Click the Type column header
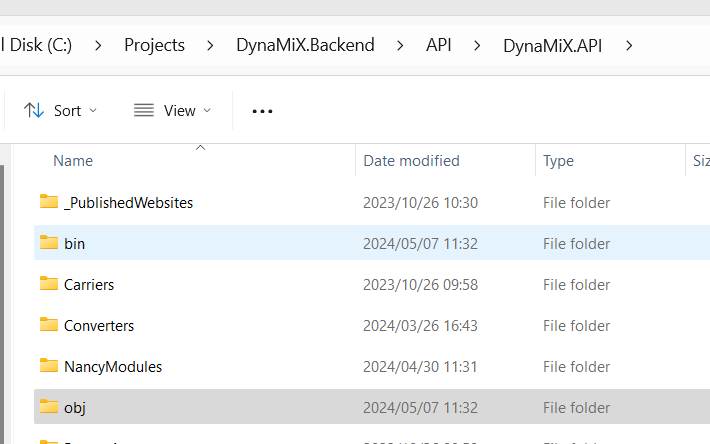The width and height of the screenshot is (710, 444). tap(558, 161)
